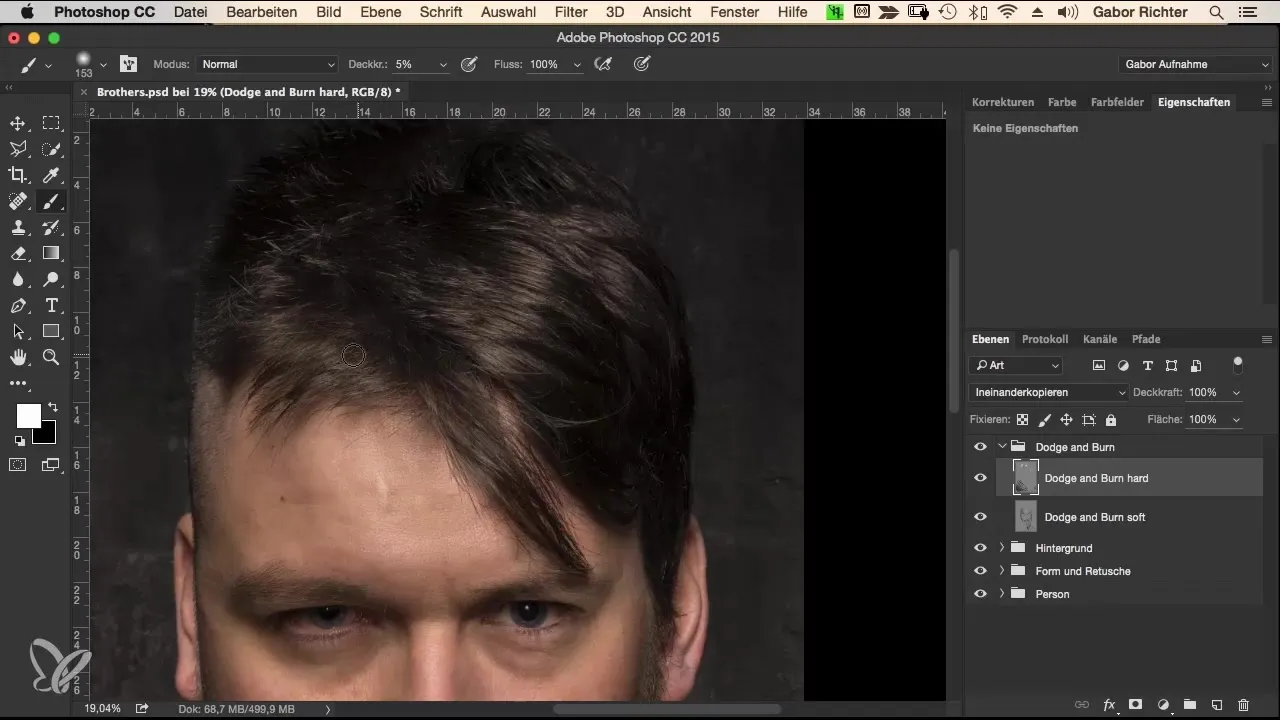
Task: Select the Eyedropper tool
Action: coord(51,175)
